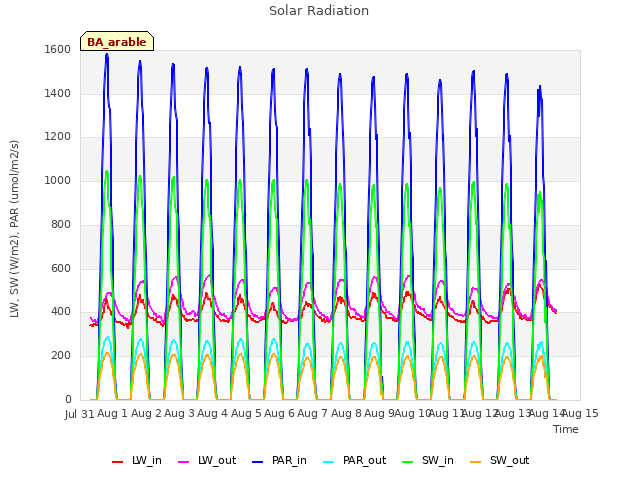The height and width of the screenshot is (480, 640).
Task: Click the orange SW_out legend swatch
Action: 476,462
